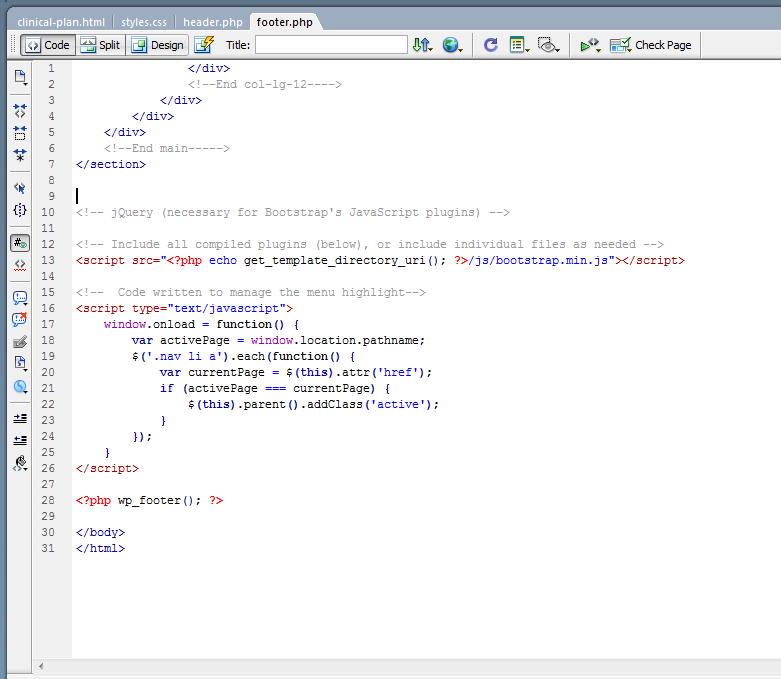Image resolution: width=781 pixels, height=679 pixels.
Task: Switch to the clinical-plan.html tab
Action: pos(61,22)
